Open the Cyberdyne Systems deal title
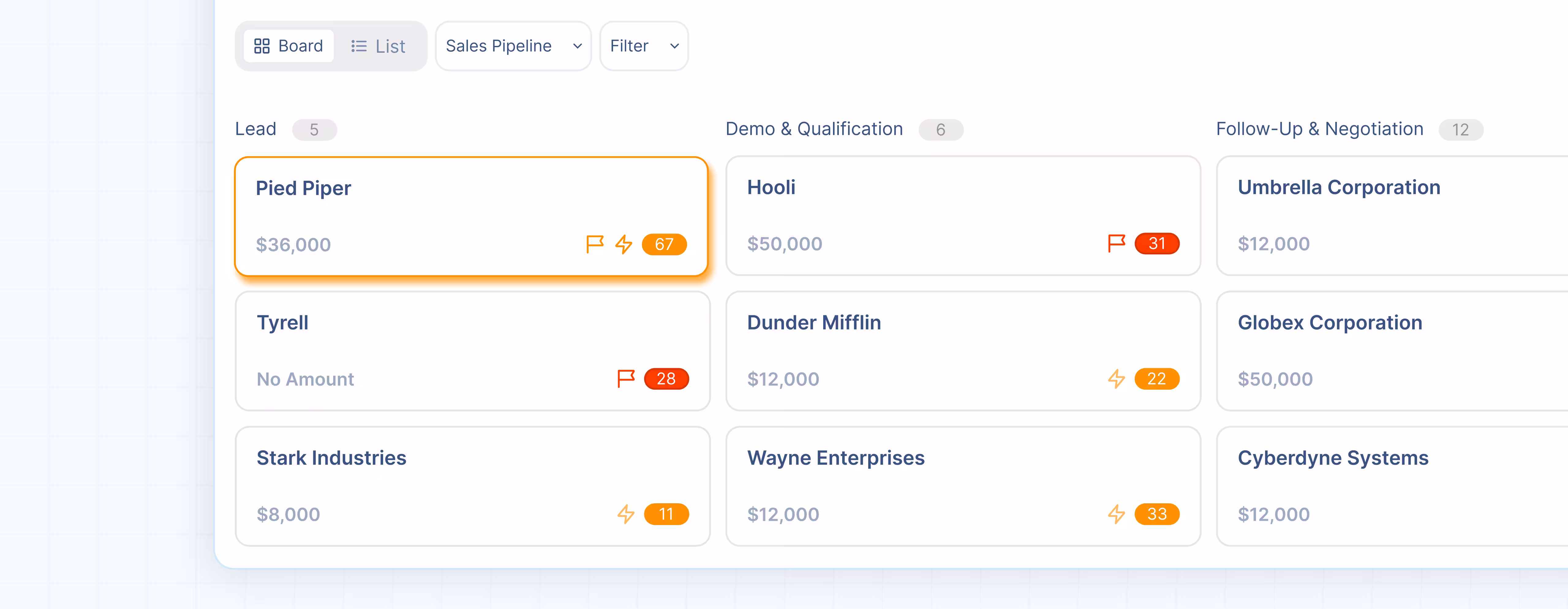 [1333, 458]
